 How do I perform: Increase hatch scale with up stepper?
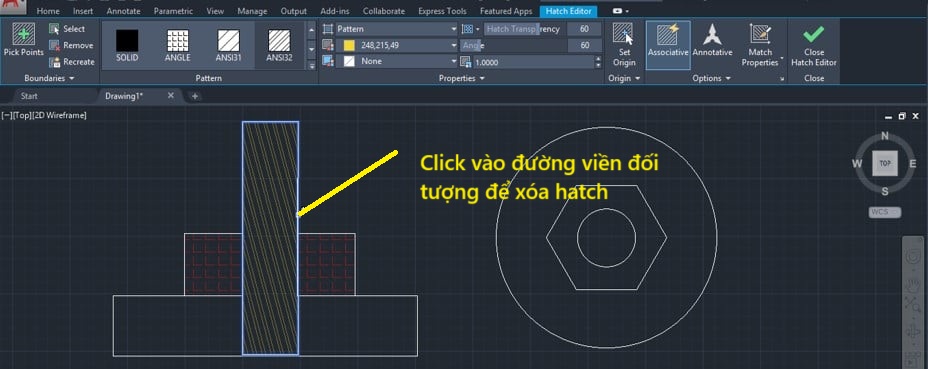pos(598,59)
